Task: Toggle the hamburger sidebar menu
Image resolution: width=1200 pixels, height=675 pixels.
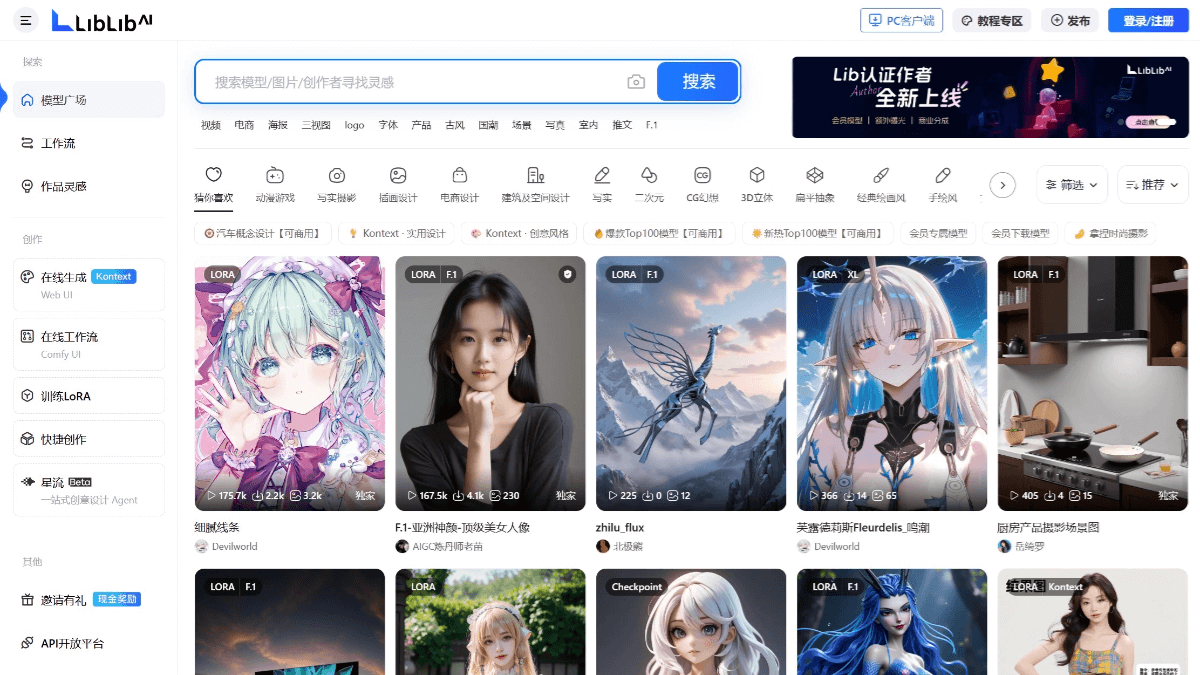Action: click(26, 20)
